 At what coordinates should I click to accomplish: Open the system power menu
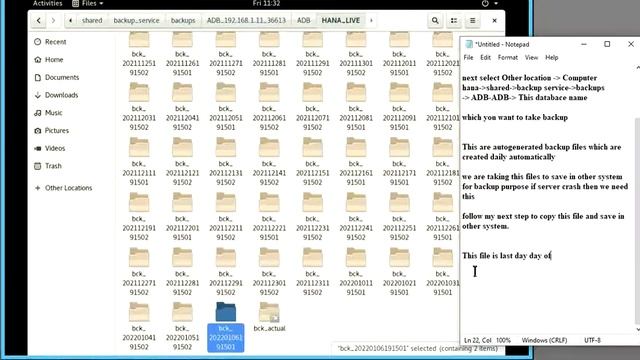point(489,4)
